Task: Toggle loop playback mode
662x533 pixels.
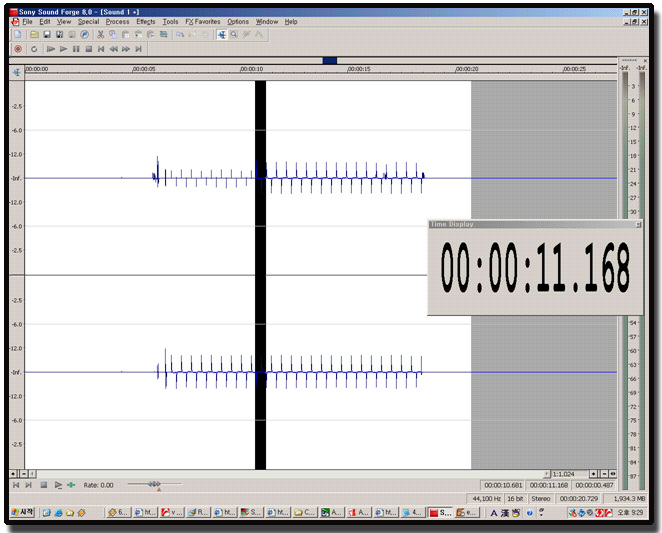Action: point(34,49)
